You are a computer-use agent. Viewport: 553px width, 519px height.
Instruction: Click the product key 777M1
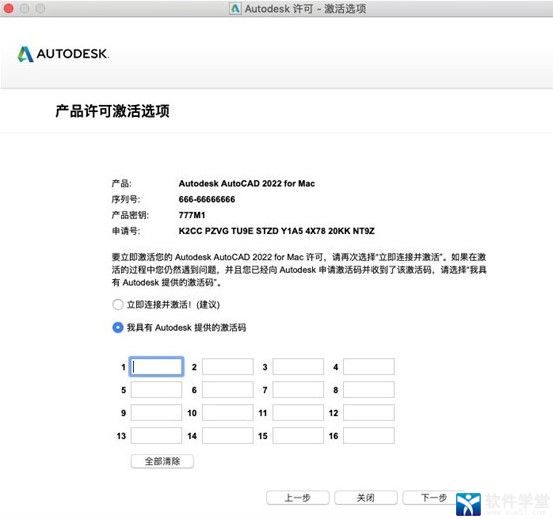click(192, 215)
